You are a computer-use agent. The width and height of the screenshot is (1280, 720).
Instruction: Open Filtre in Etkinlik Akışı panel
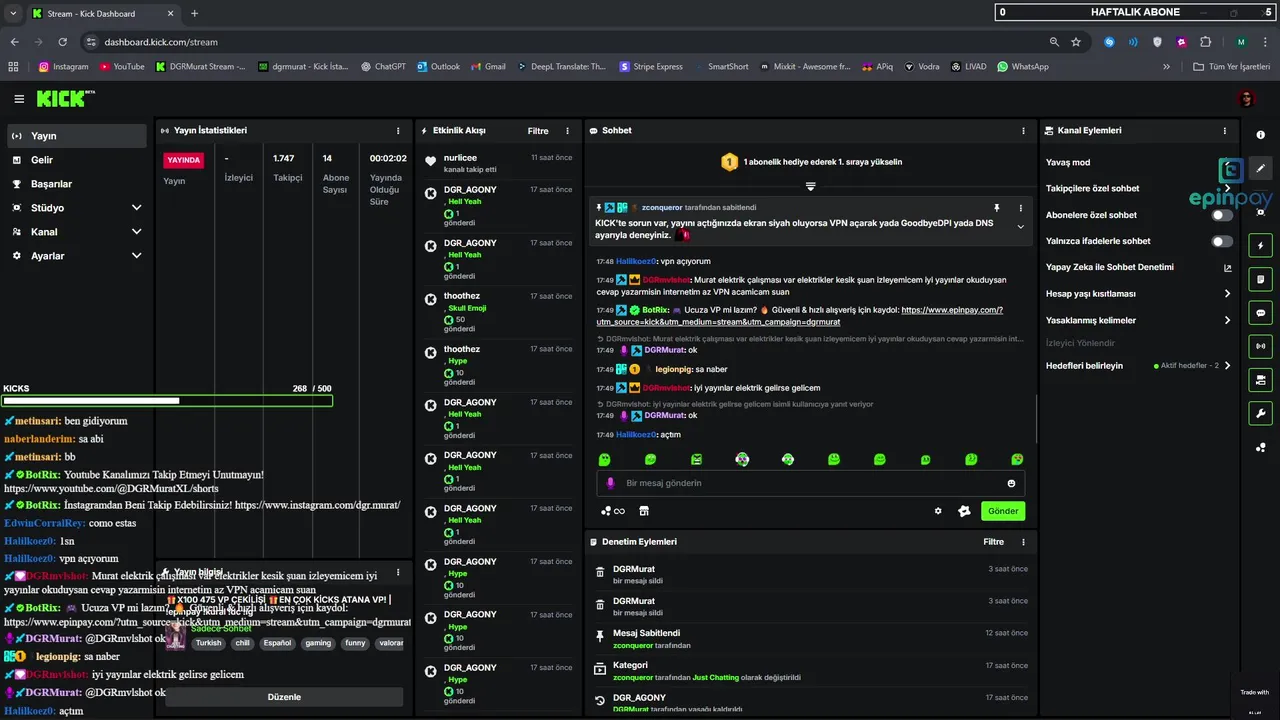tap(538, 131)
